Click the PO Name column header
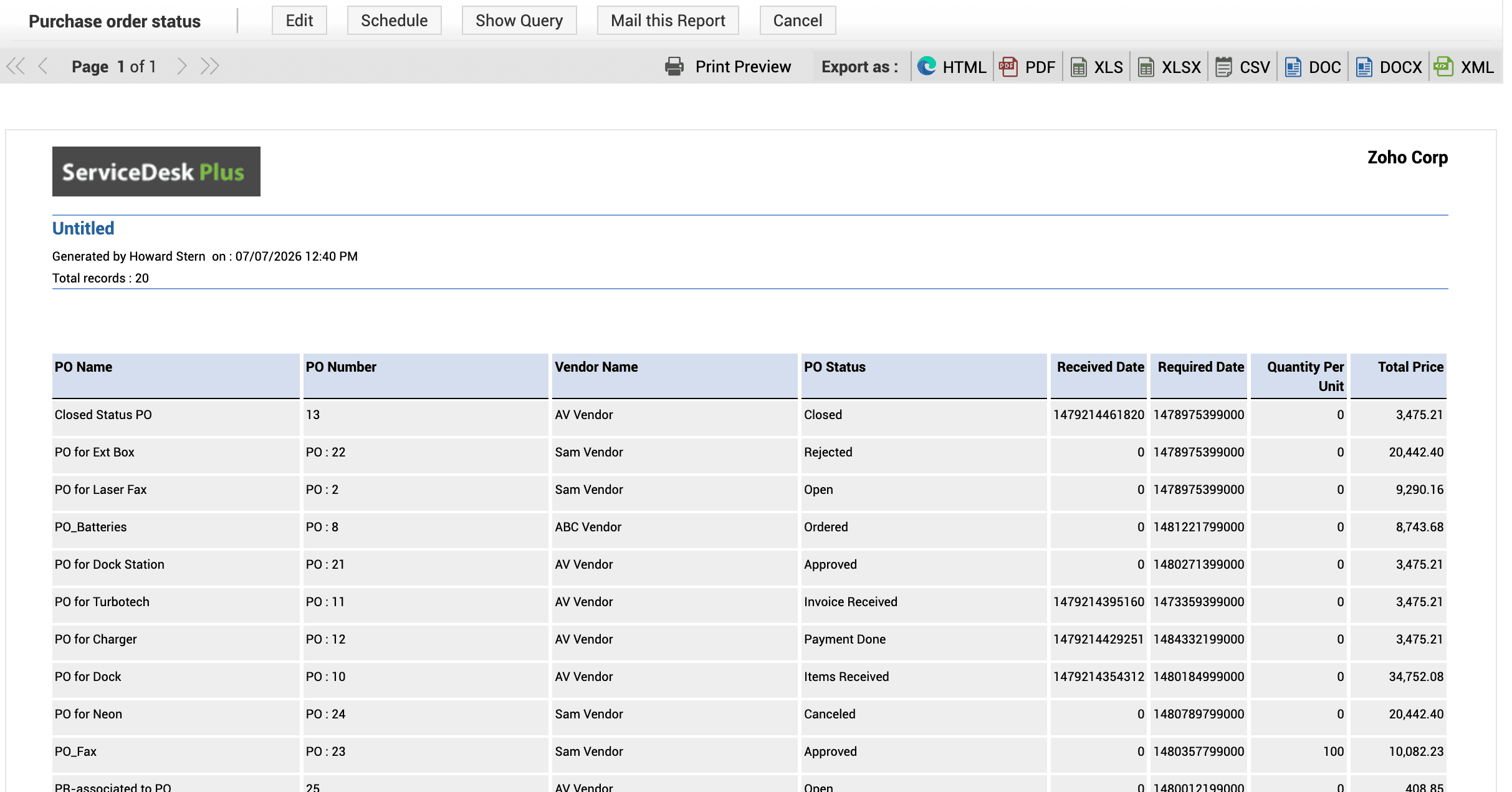This screenshot has width=1512, height=792. 176,375
